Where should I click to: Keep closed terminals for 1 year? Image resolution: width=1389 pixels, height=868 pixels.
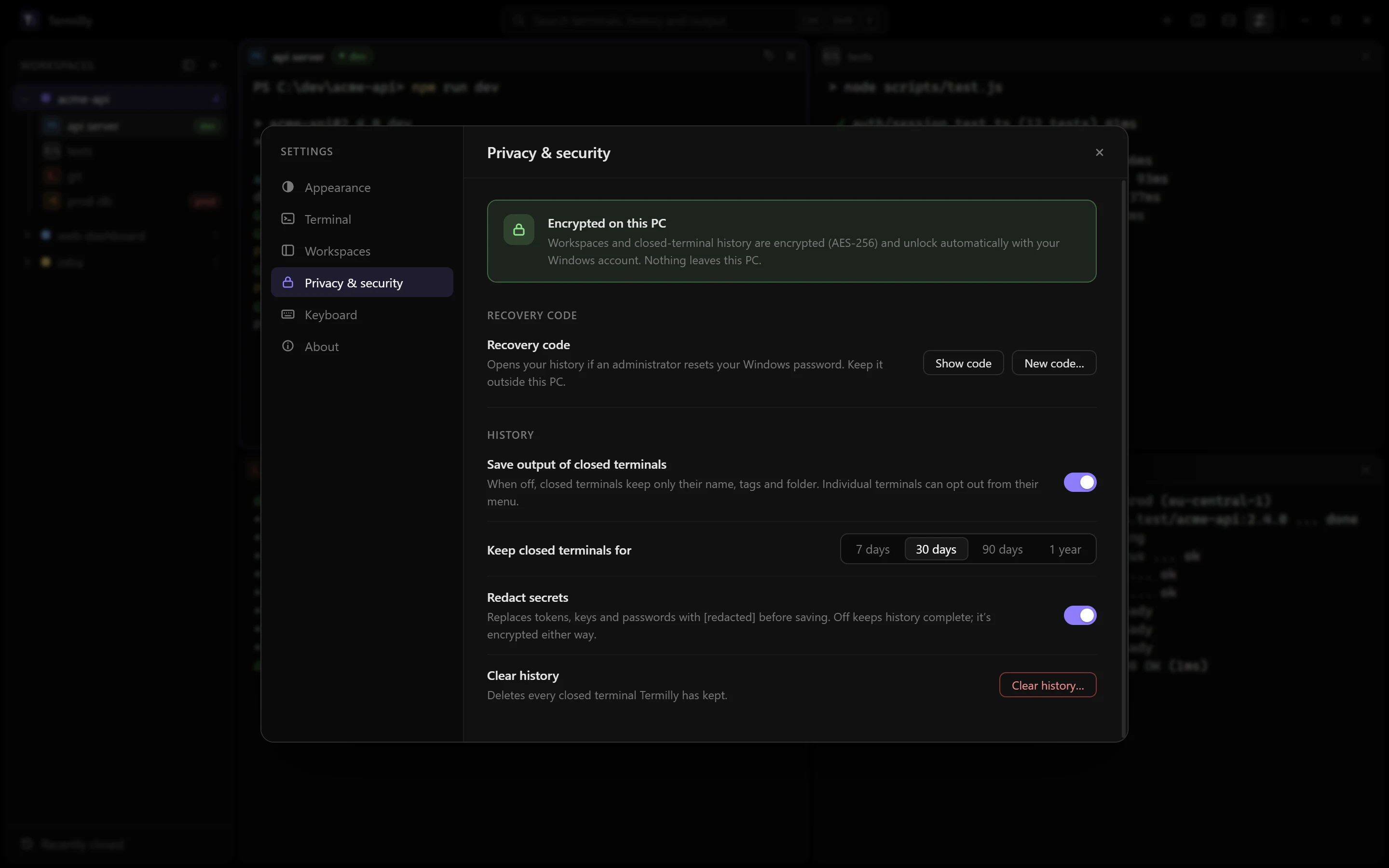tap(1065, 549)
